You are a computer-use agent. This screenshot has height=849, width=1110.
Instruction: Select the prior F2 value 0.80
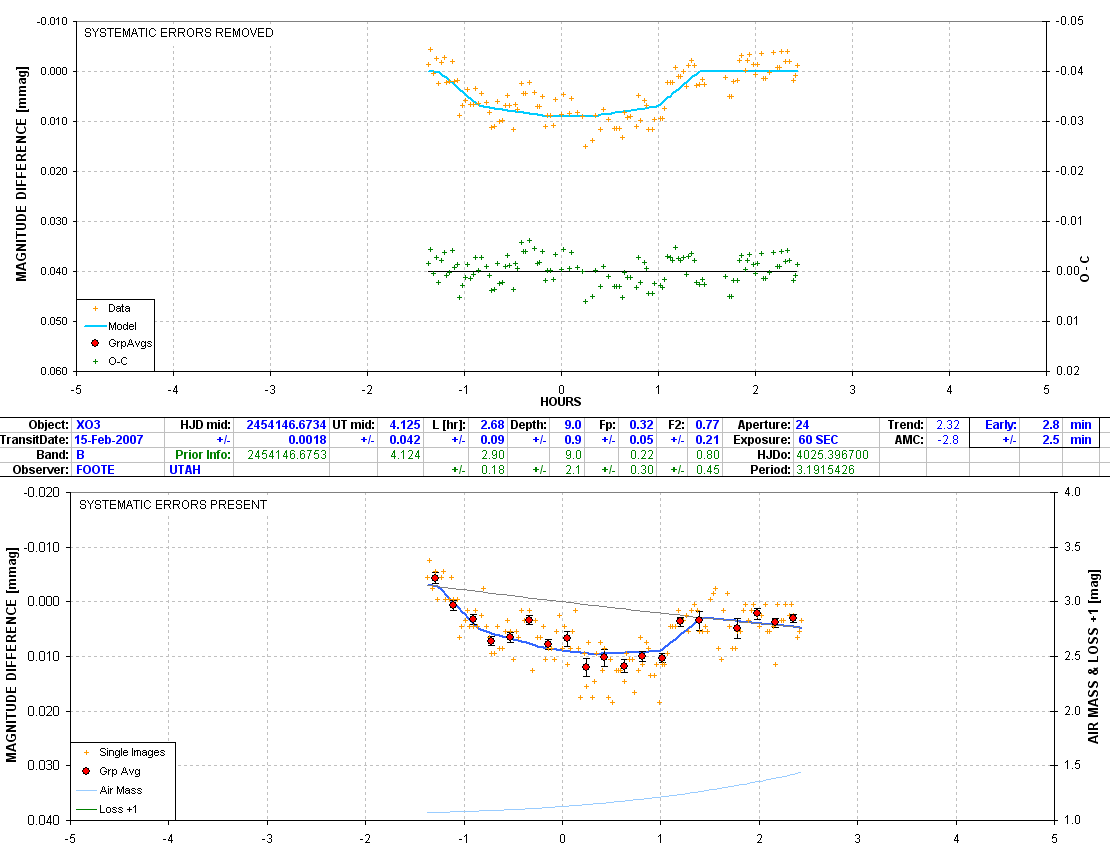(708, 455)
